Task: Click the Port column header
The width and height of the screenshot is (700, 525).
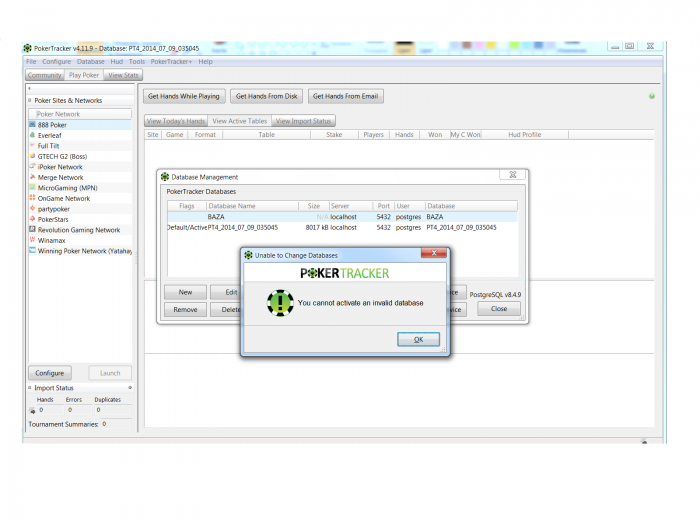Action: [383, 206]
